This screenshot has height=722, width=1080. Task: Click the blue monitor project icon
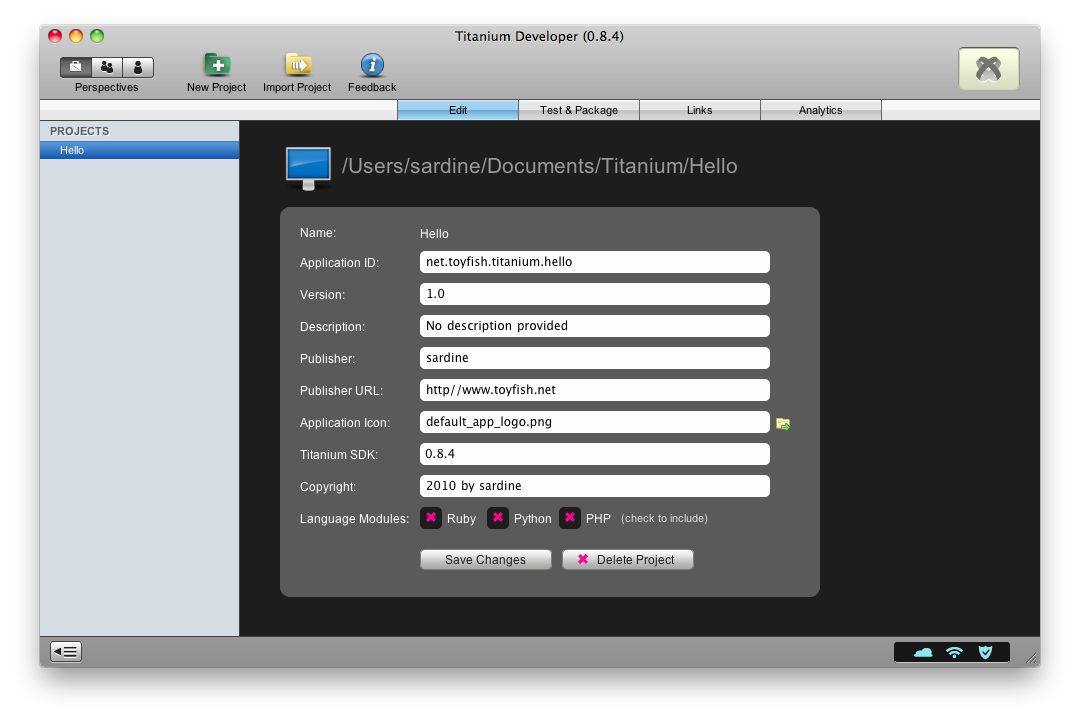point(308,167)
